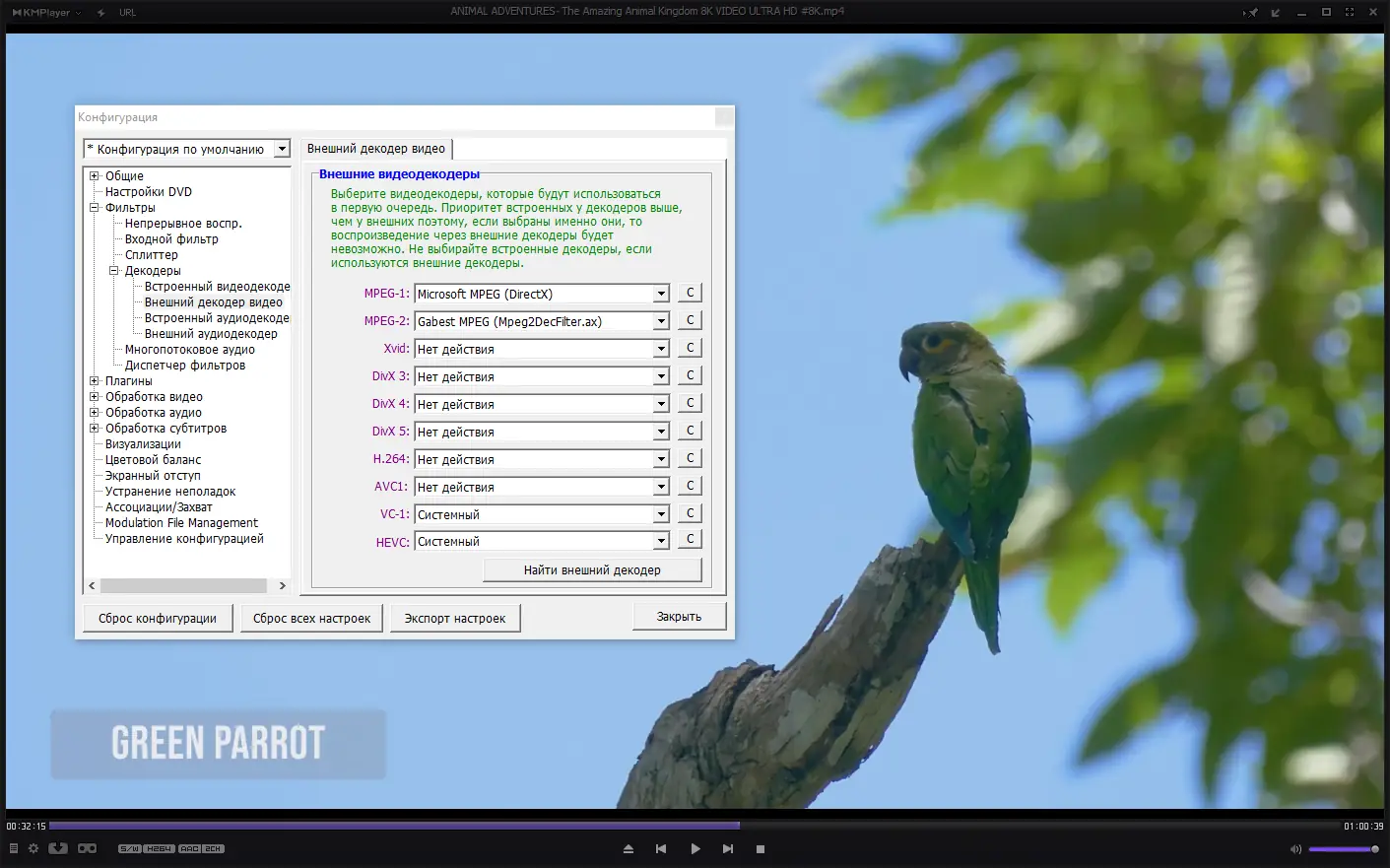The width and height of the screenshot is (1390, 868).
Task: Open the AVC1 decoder dropdown
Action: [661, 487]
